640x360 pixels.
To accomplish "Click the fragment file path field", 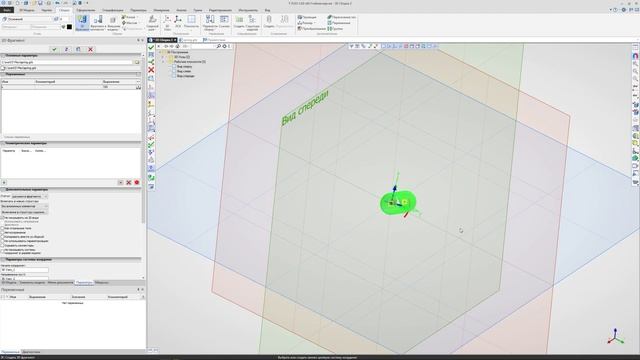I will pyautogui.click(x=67, y=62).
